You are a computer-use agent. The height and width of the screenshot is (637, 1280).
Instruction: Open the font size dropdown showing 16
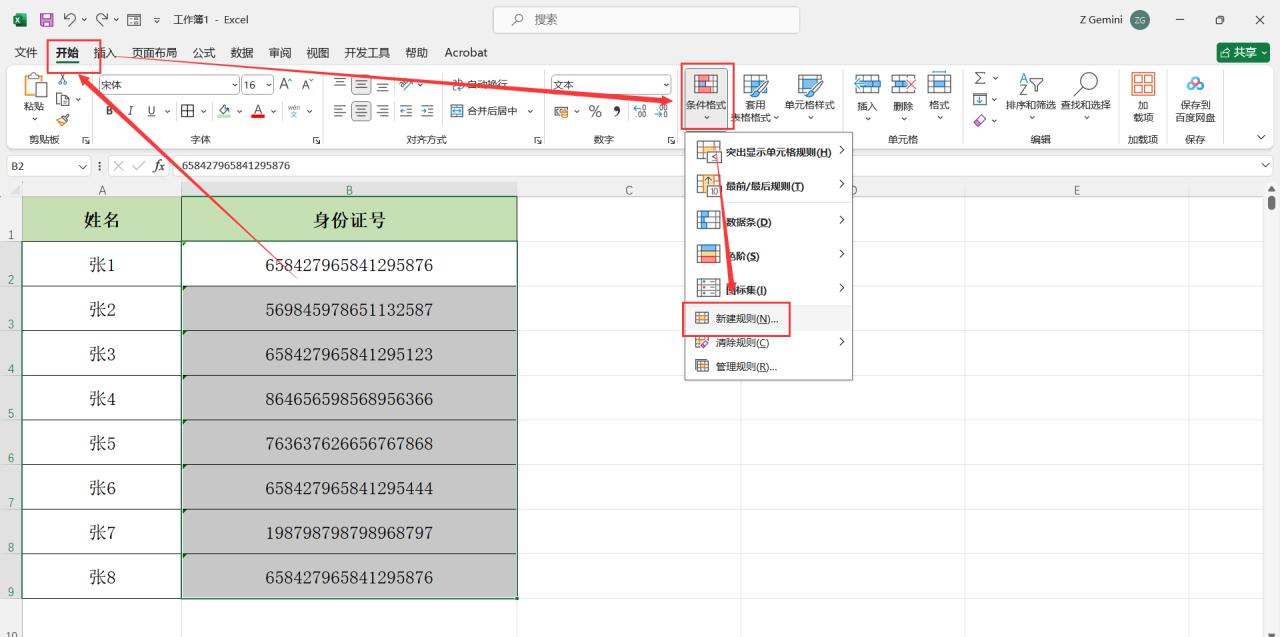pos(268,85)
